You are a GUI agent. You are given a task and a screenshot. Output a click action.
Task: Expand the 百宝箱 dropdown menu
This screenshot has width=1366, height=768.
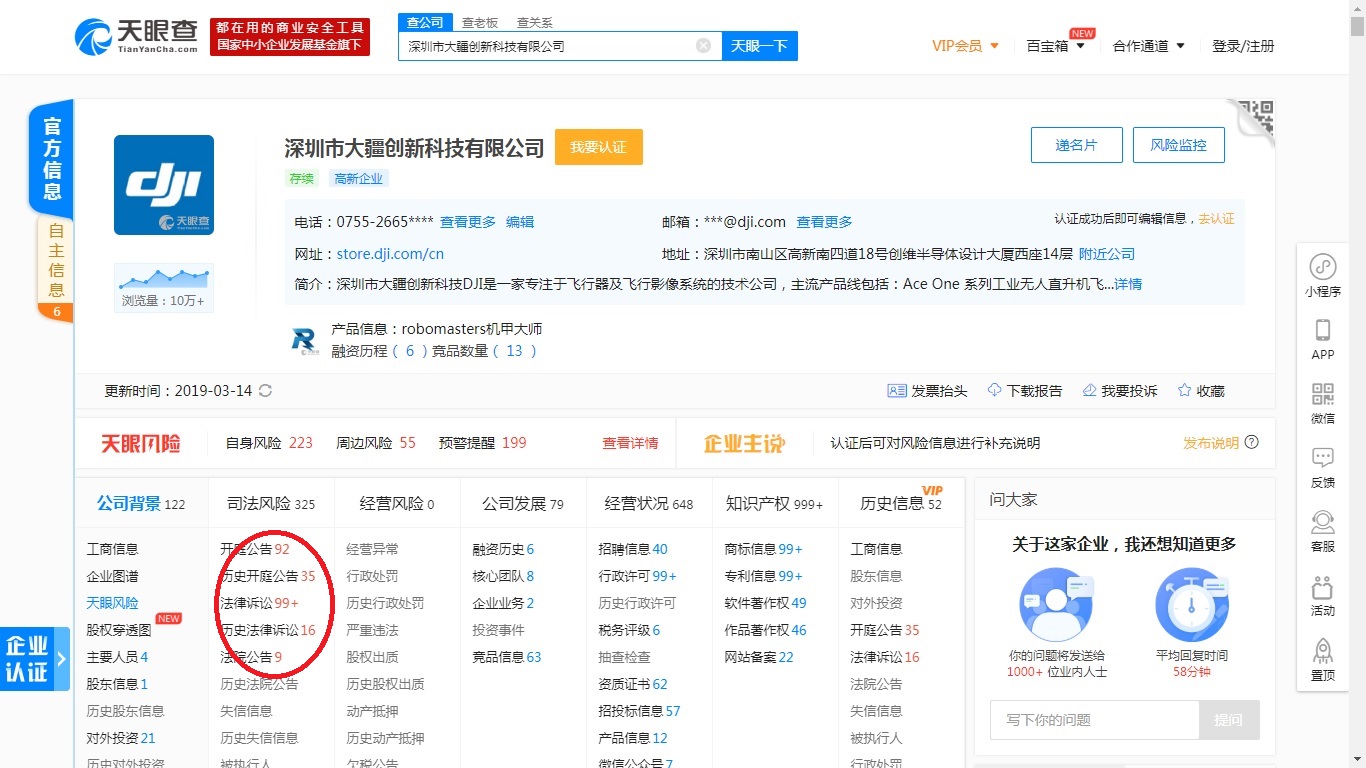[x=1056, y=46]
